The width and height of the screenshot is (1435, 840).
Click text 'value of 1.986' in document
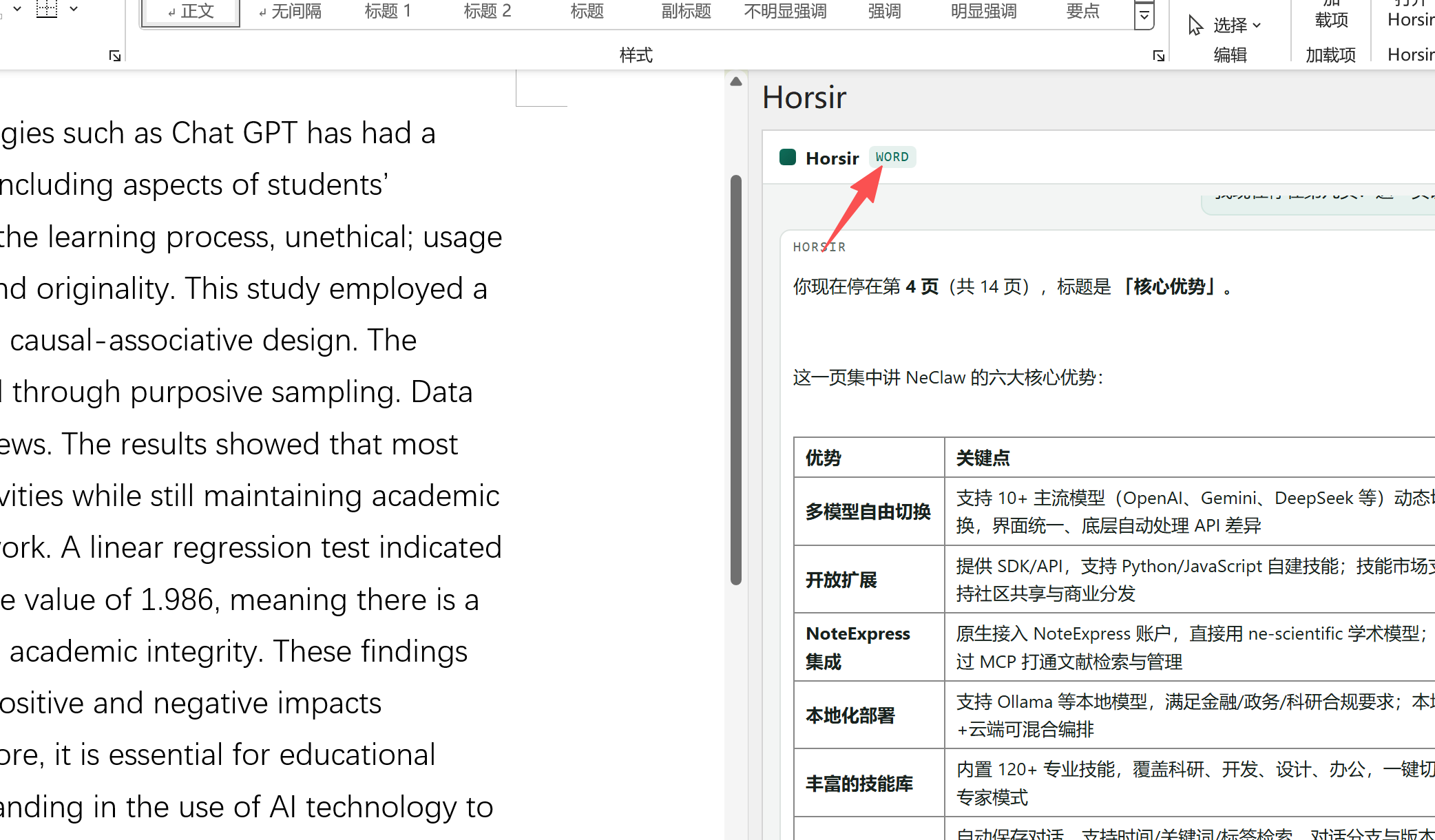[x=119, y=600]
